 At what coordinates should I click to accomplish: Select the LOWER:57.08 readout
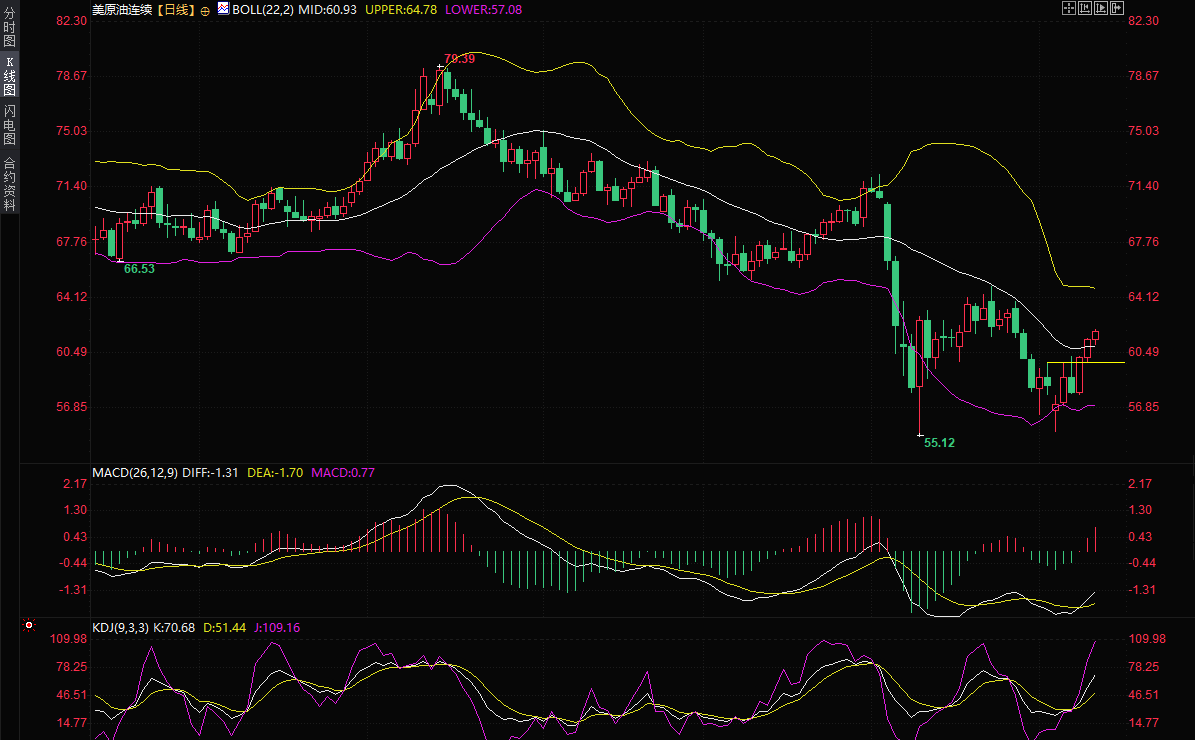(483, 10)
